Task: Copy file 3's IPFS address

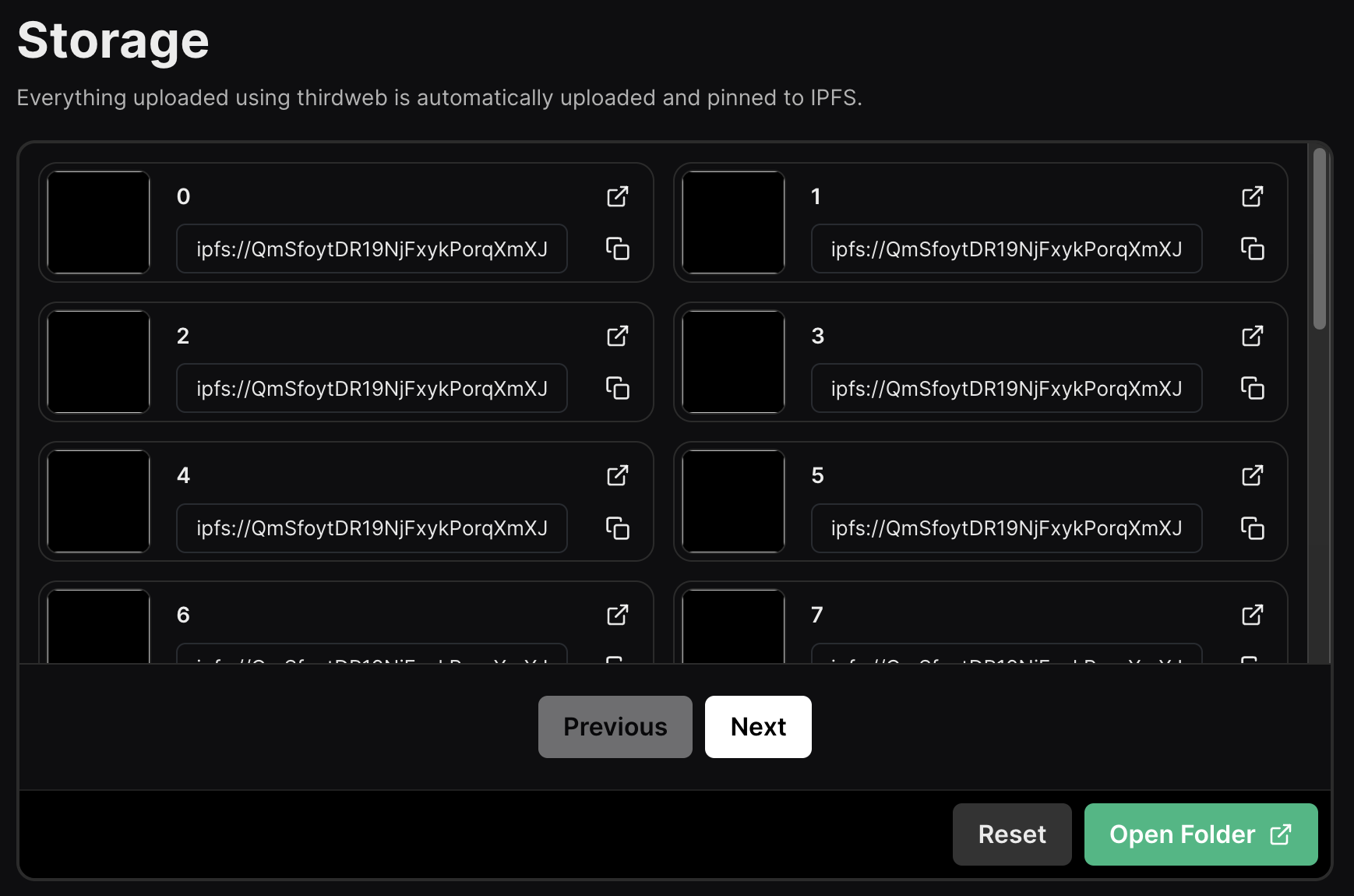Action: [x=1252, y=388]
